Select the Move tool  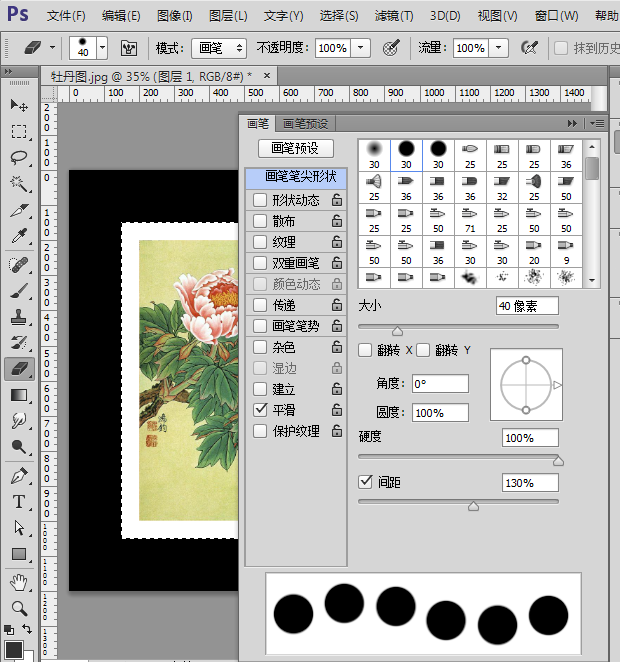click(x=18, y=105)
